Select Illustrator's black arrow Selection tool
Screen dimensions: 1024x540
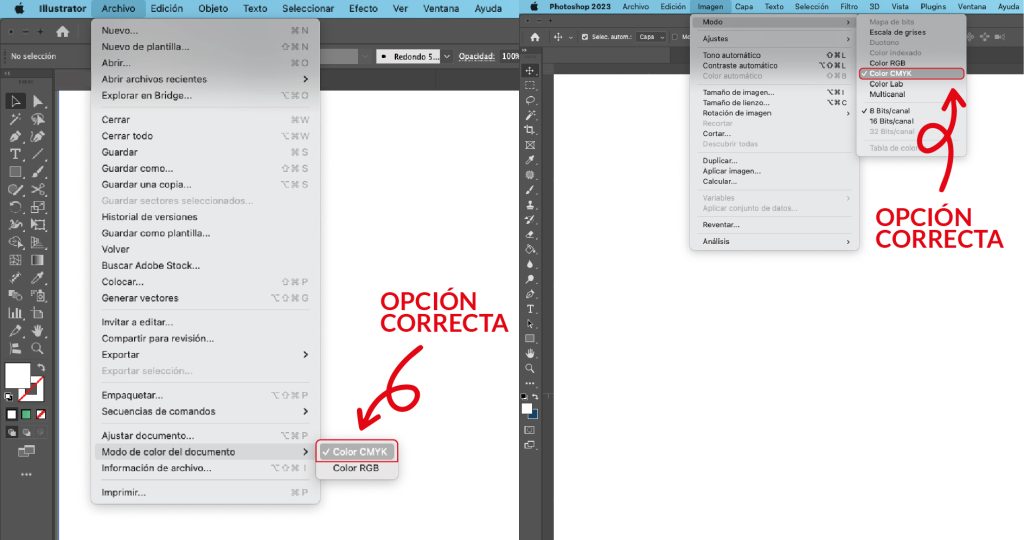(x=16, y=101)
